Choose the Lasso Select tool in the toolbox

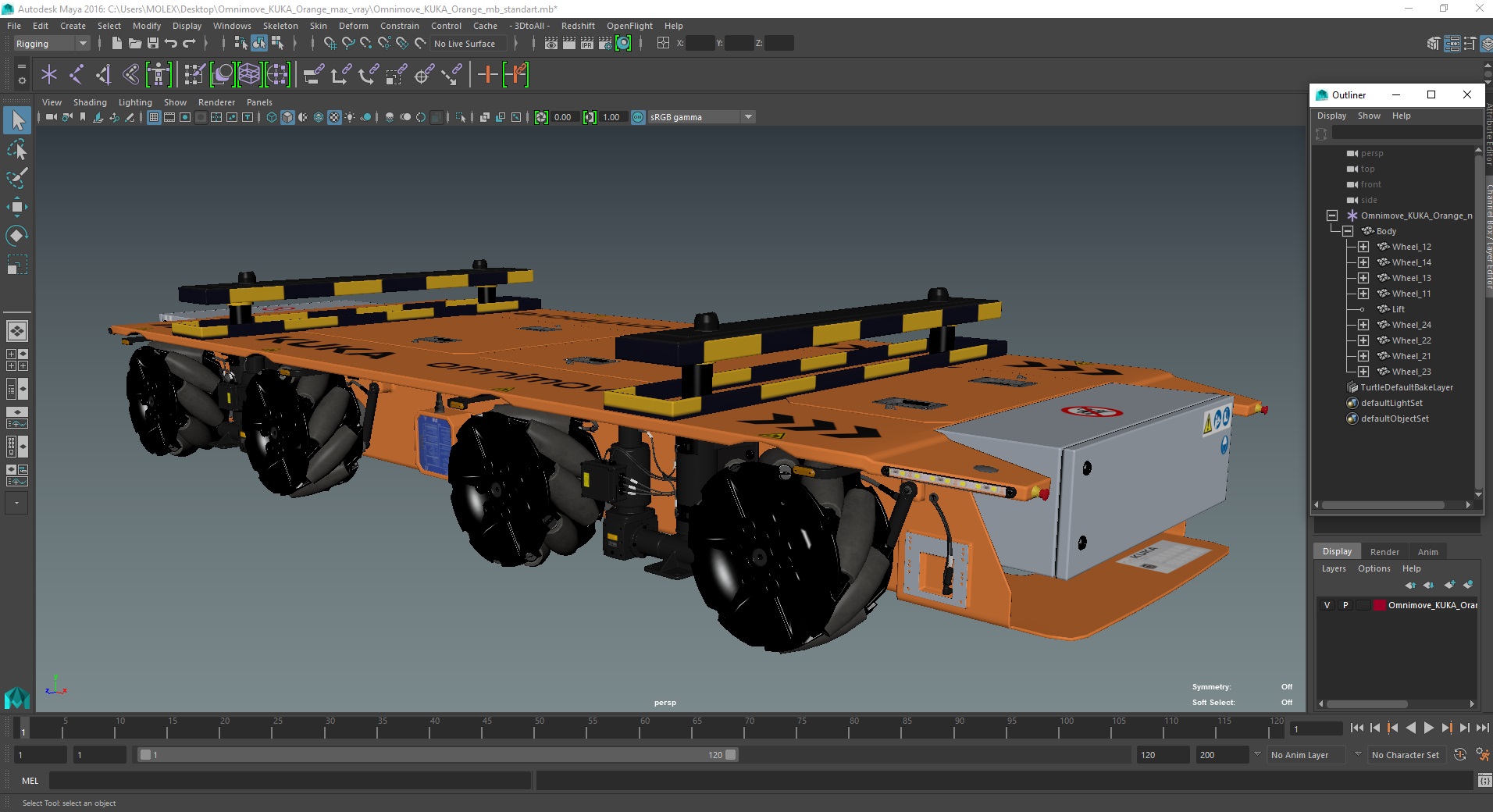pyautogui.click(x=17, y=149)
